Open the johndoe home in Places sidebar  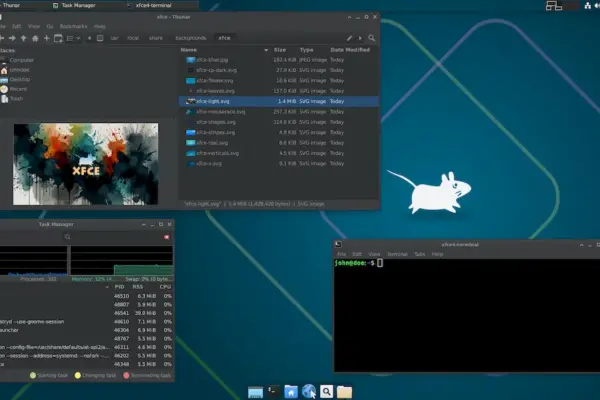pyautogui.click(x=19, y=70)
